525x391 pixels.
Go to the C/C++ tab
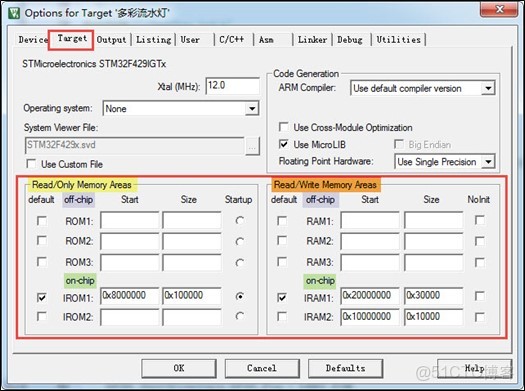click(231, 40)
